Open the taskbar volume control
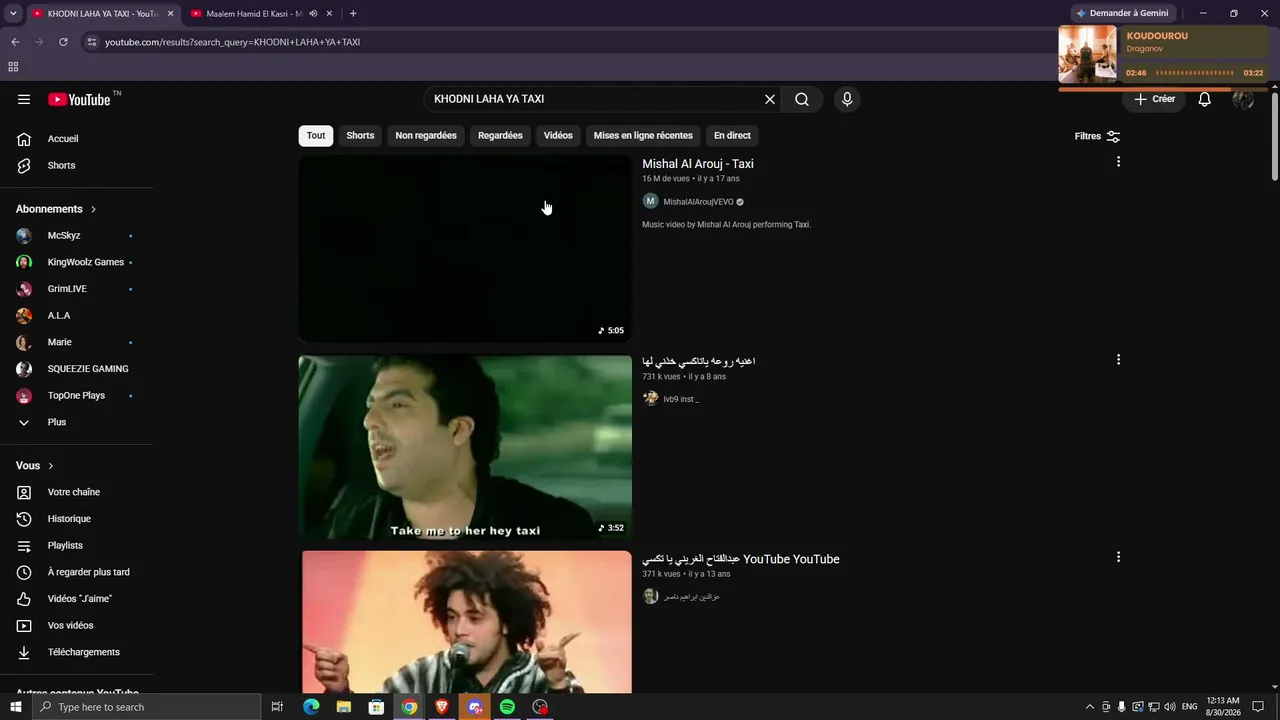The height and width of the screenshot is (720, 1280). click(1170, 707)
